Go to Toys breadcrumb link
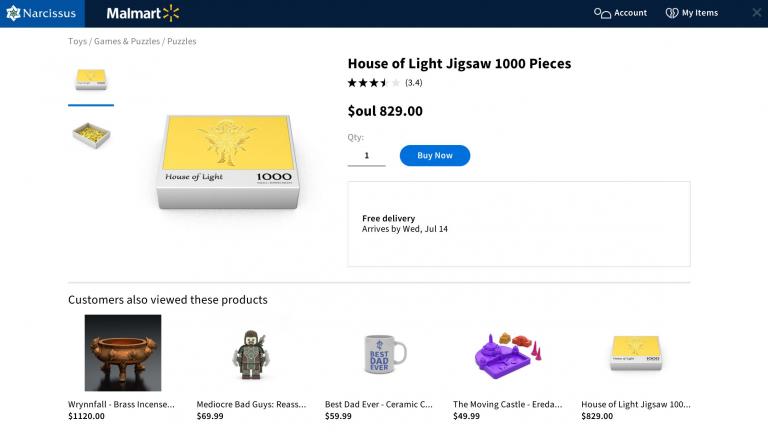This screenshot has width=768, height=432. (x=77, y=42)
